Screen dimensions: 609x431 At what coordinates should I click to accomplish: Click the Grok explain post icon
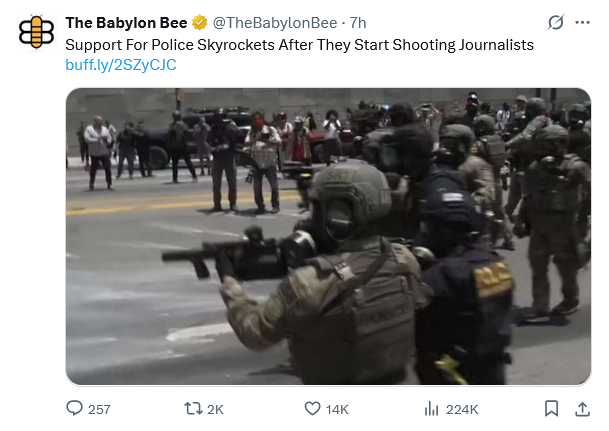(x=555, y=22)
